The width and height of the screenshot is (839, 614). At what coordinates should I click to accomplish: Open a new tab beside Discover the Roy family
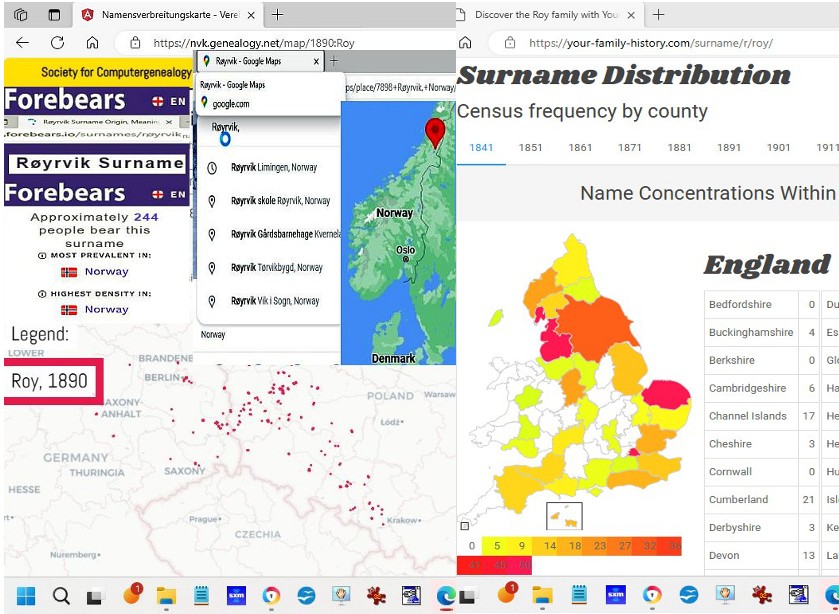tap(659, 15)
